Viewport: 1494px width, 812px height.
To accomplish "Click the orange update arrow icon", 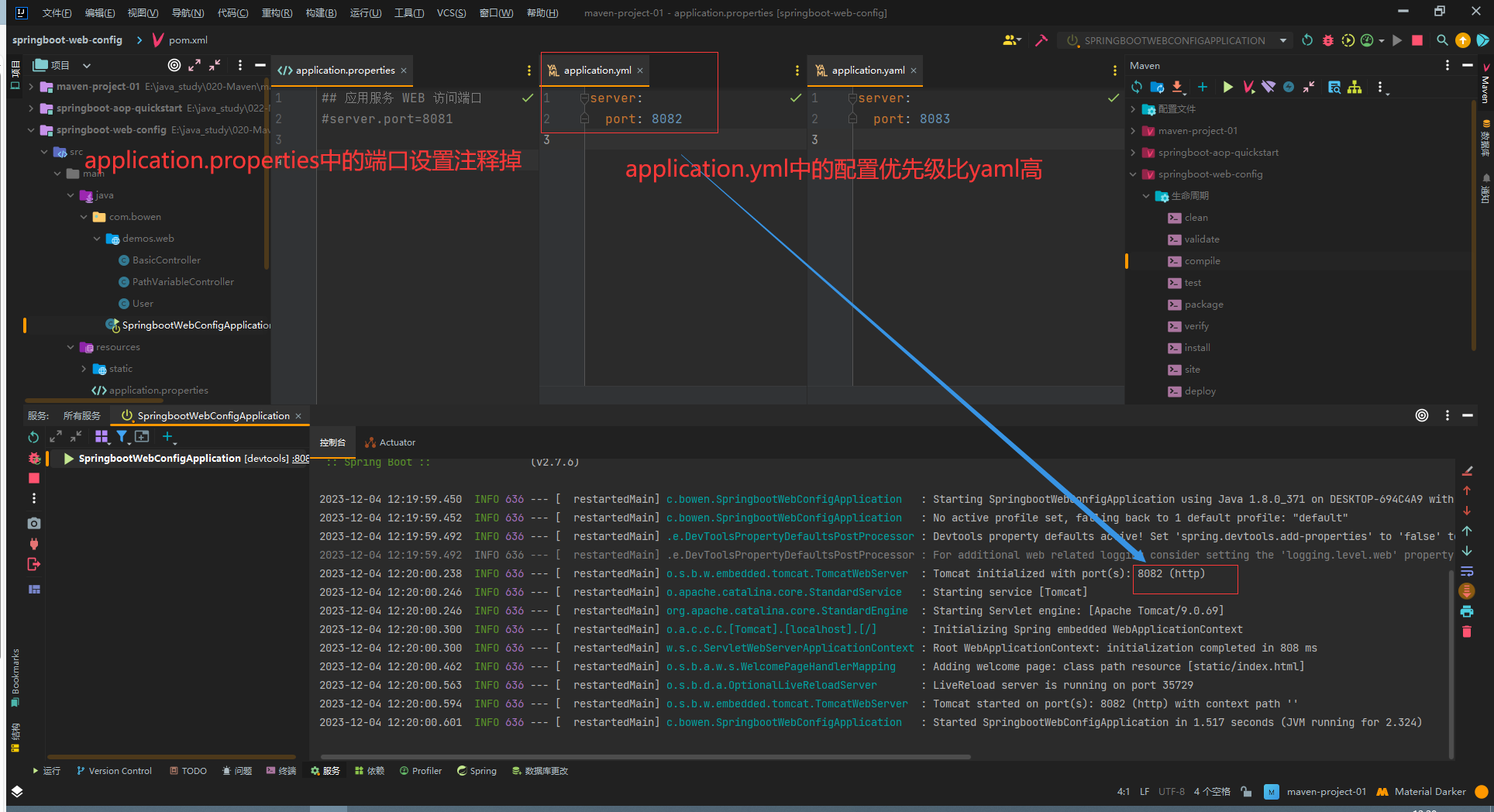I will coord(1463,40).
